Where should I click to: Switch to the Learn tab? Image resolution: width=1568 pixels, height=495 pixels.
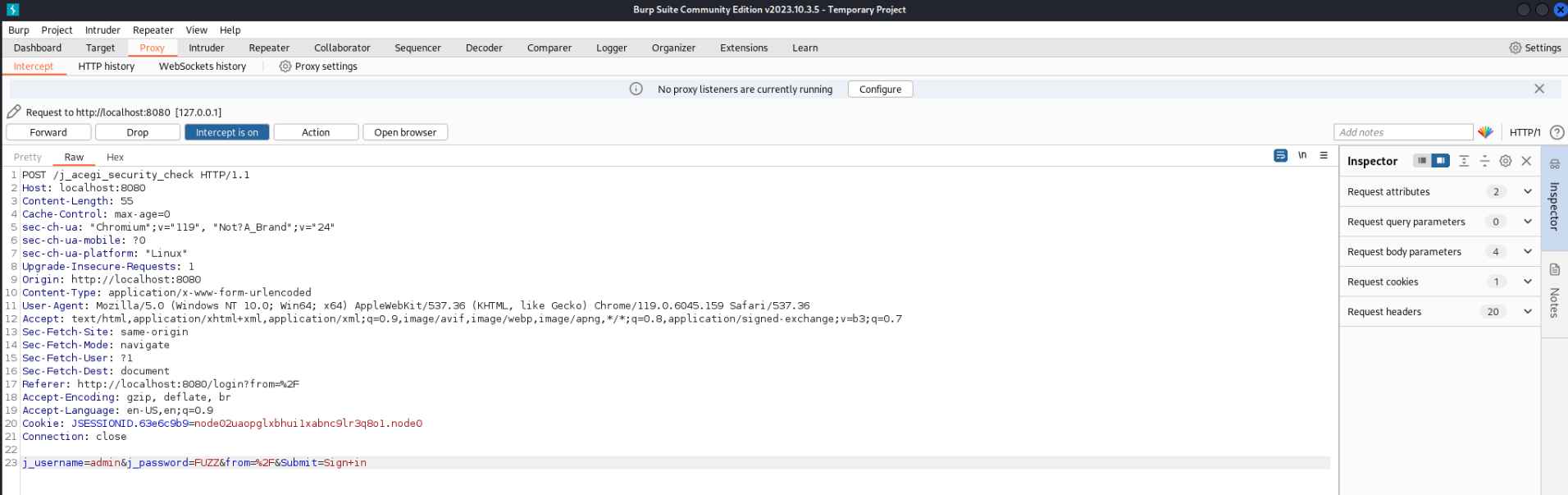(x=805, y=48)
